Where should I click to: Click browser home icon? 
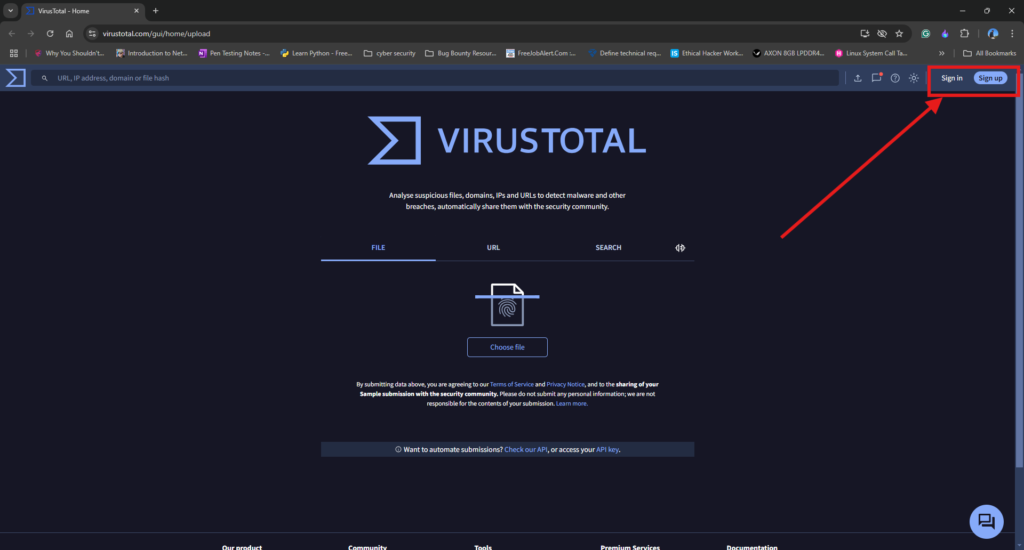[x=69, y=33]
